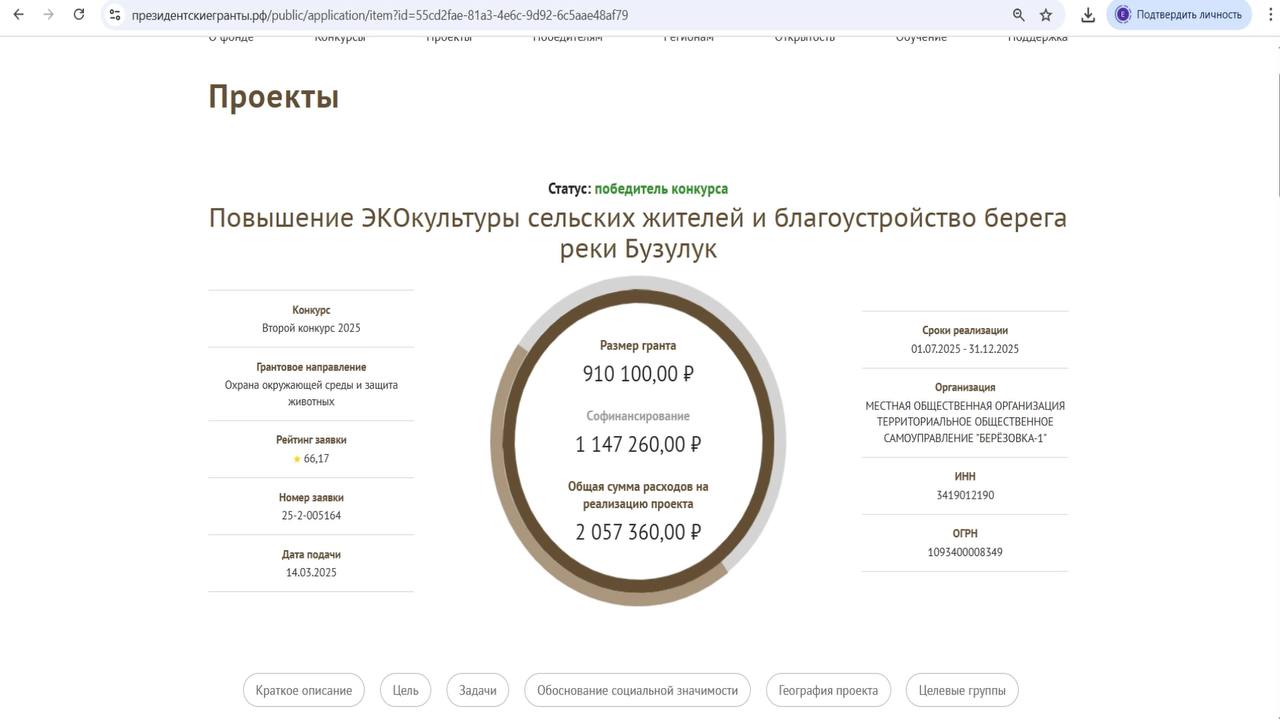
Task: Open the browser downloads icon
Action: [x=1088, y=15]
